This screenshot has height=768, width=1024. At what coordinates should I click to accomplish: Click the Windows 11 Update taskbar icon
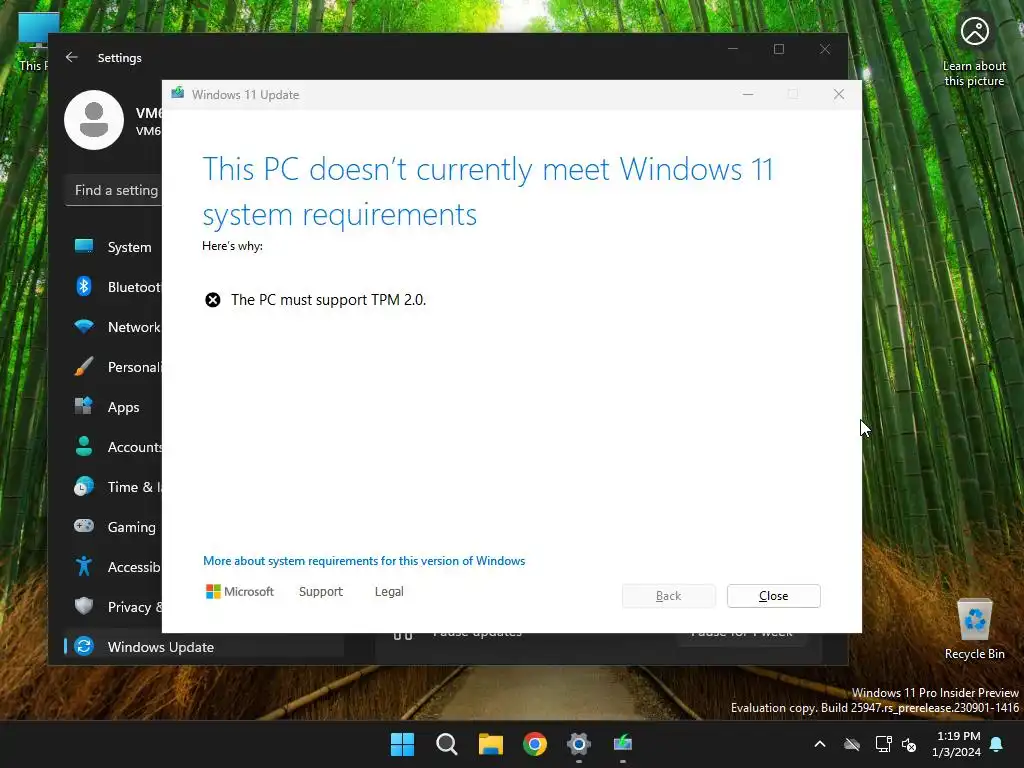click(623, 744)
